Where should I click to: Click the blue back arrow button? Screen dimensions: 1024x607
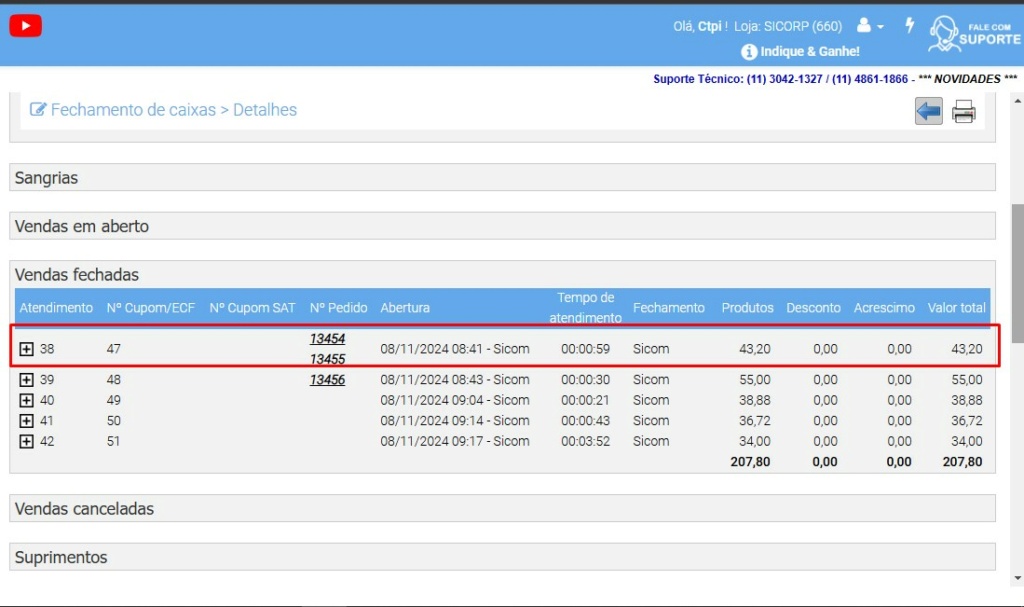(x=928, y=111)
